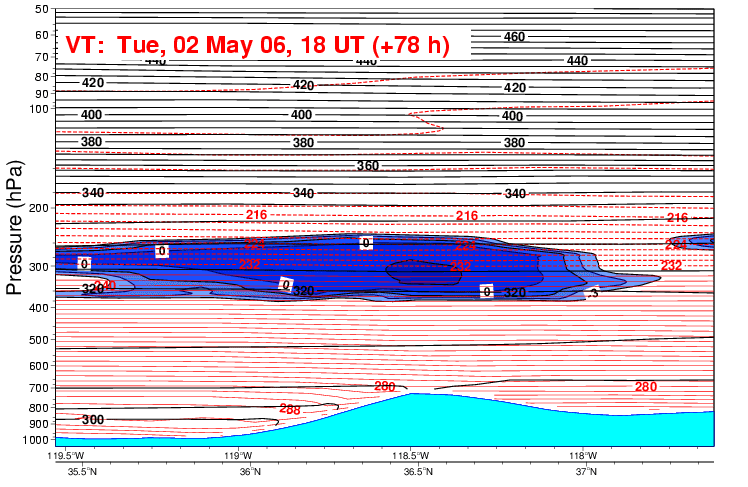Click the 50 hPa pressure tick label
Screen dimensions: 748x487
41,9
